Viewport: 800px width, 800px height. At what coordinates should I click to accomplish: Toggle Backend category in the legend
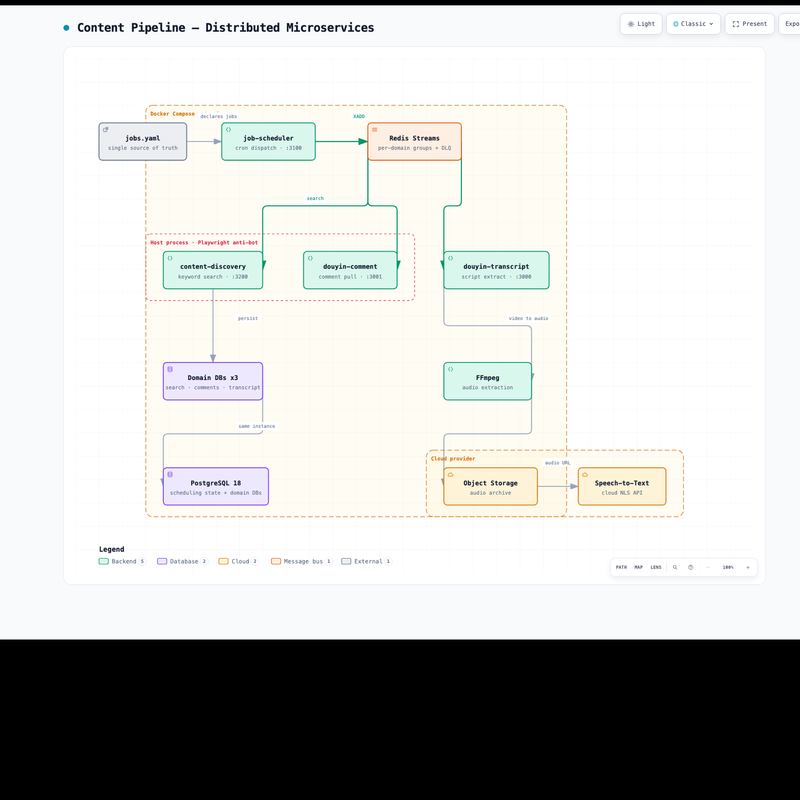(122, 561)
